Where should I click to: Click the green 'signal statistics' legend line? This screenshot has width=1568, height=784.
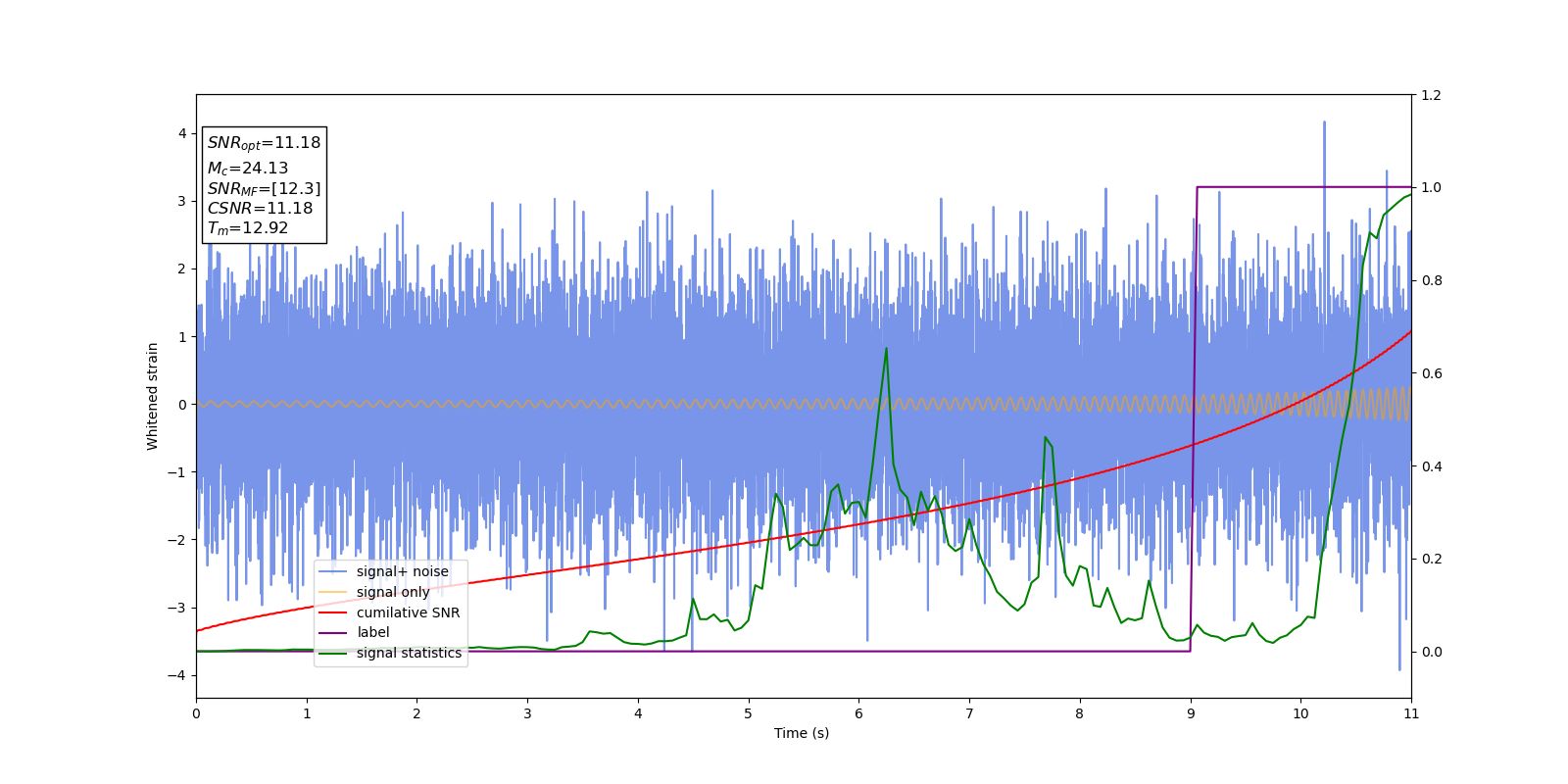point(333,654)
